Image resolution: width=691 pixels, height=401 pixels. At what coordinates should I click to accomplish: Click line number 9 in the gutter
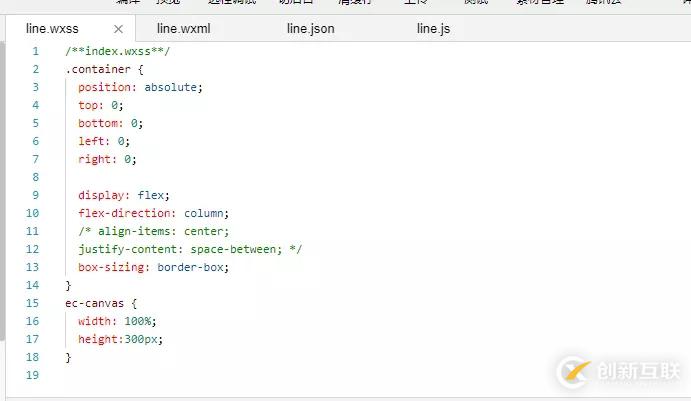click(35, 195)
